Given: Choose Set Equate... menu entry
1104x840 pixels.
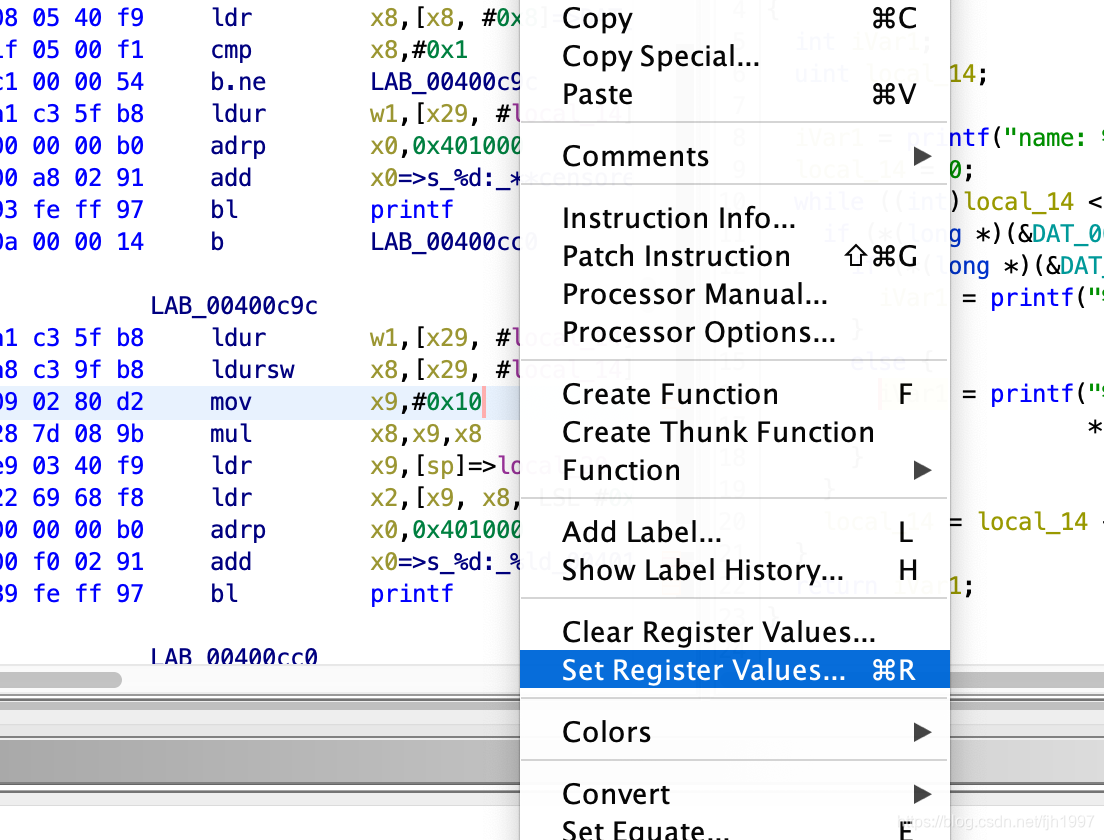Looking at the screenshot, I should [x=734, y=828].
